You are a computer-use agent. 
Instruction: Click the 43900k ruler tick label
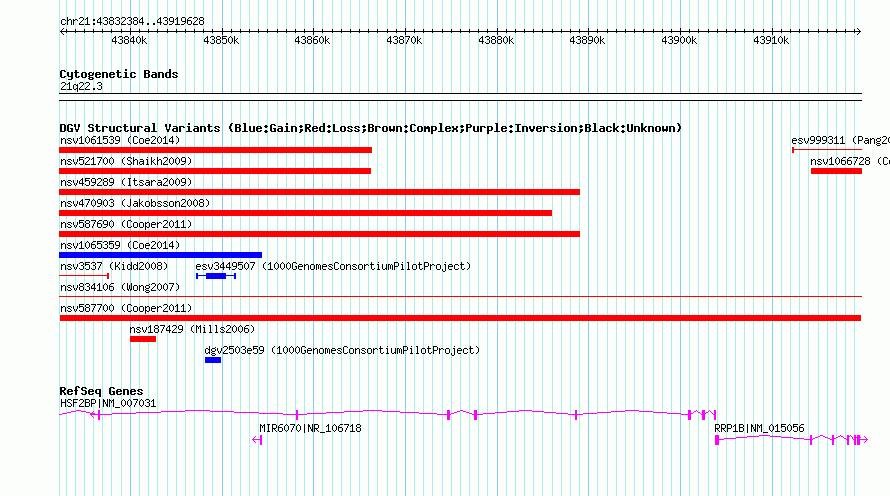(x=679, y=40)
